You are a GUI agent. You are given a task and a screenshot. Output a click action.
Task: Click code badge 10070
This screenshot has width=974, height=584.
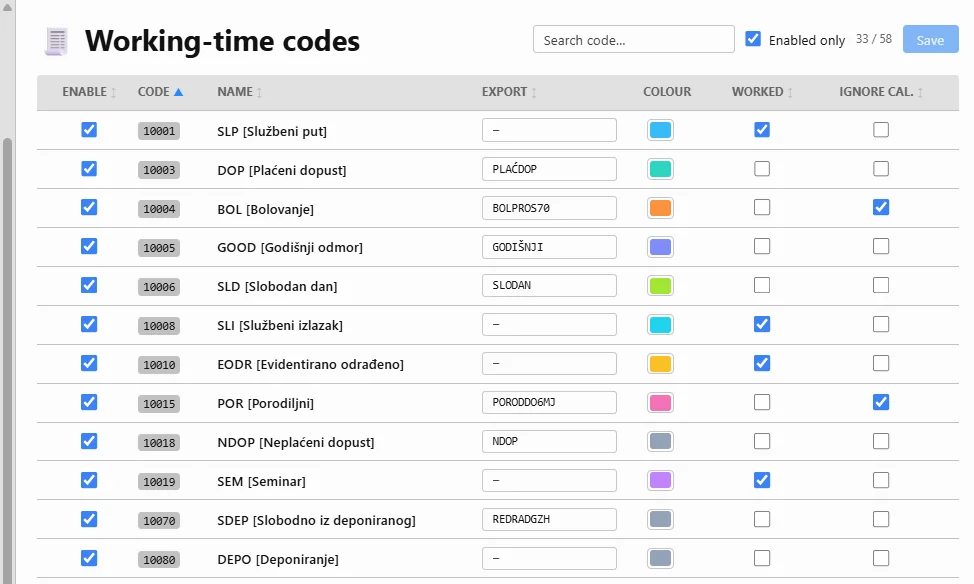[x=159, y=521]
